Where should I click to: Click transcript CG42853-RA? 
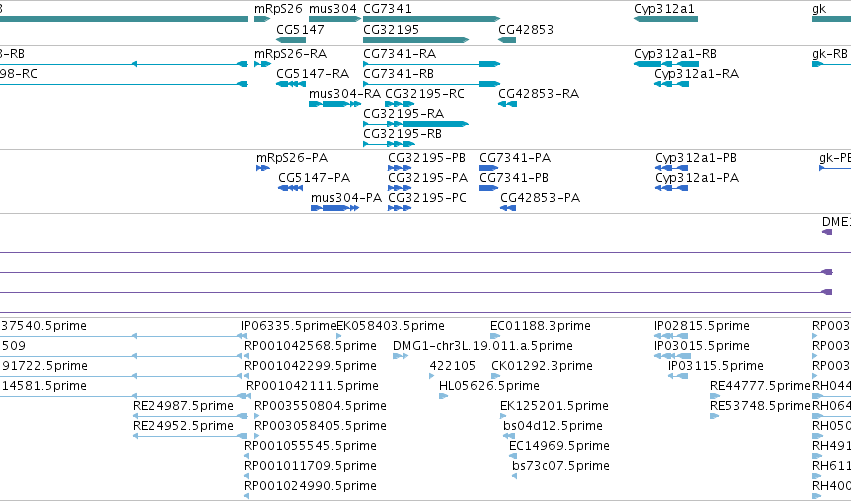[x=538, y=94]
